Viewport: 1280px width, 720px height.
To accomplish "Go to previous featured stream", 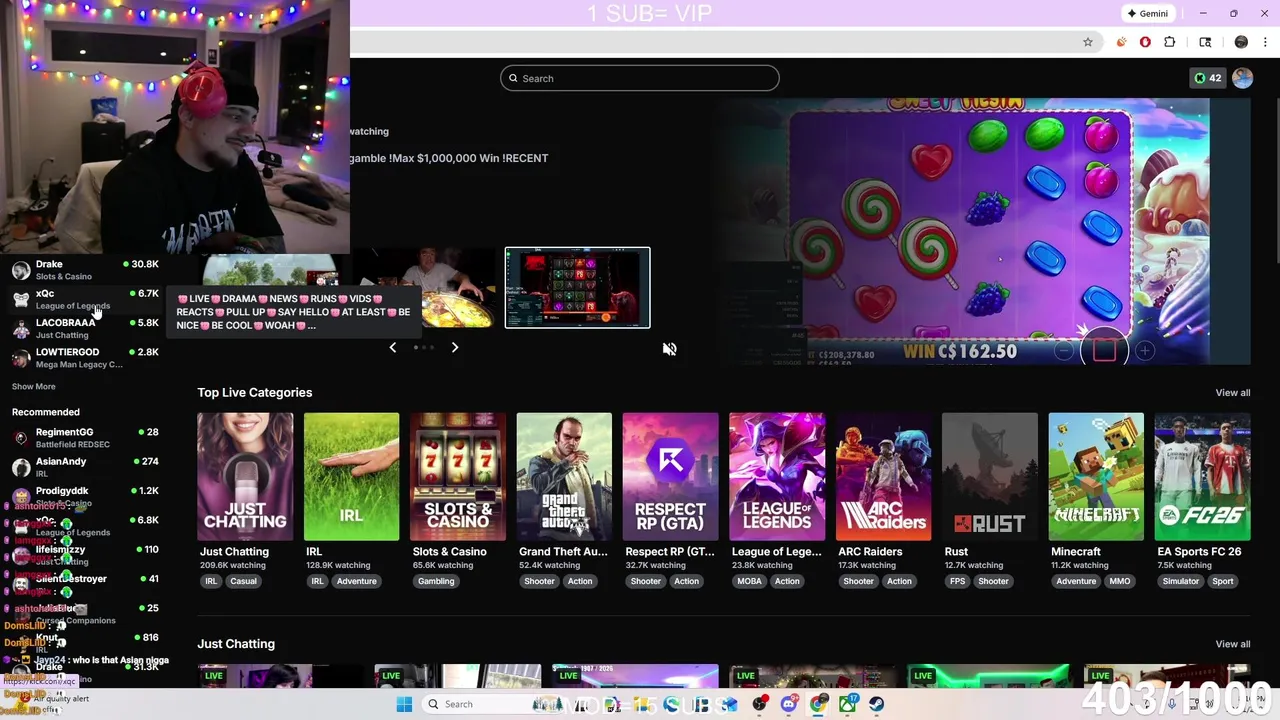I will point(392,347).
